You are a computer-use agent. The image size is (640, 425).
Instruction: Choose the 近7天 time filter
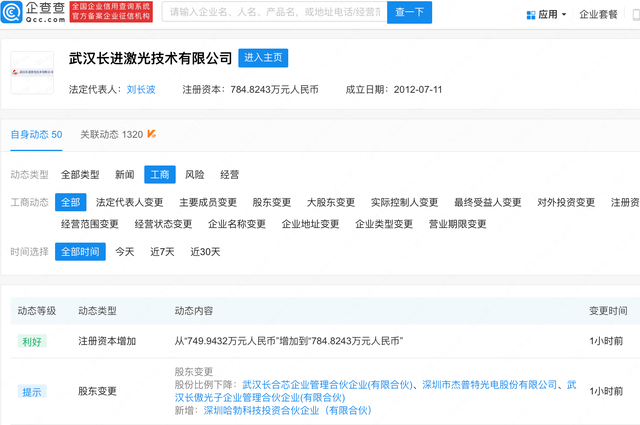163,251
